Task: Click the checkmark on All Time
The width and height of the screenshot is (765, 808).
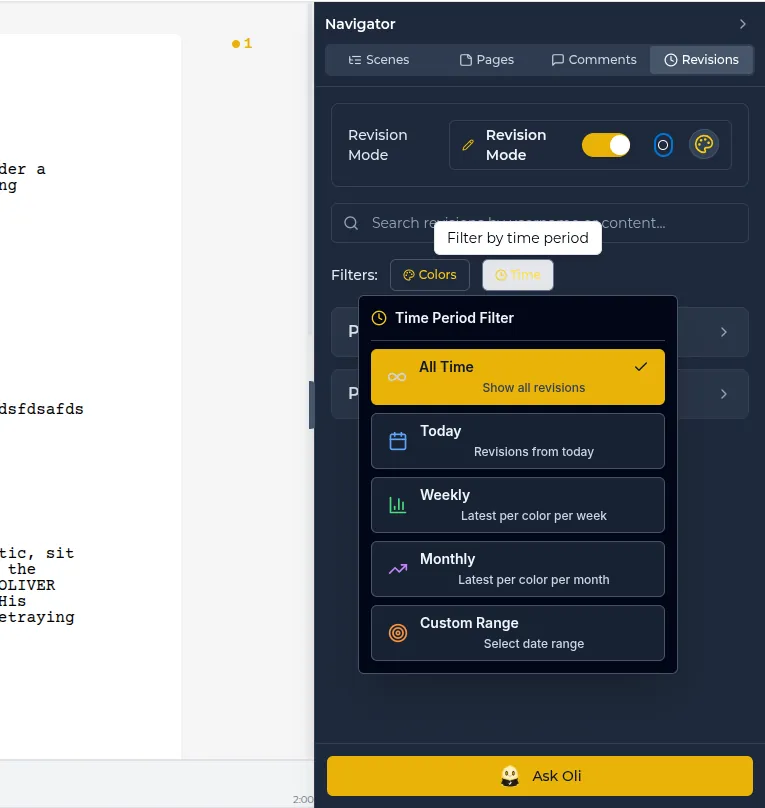Action: click(x=641, y=367)
